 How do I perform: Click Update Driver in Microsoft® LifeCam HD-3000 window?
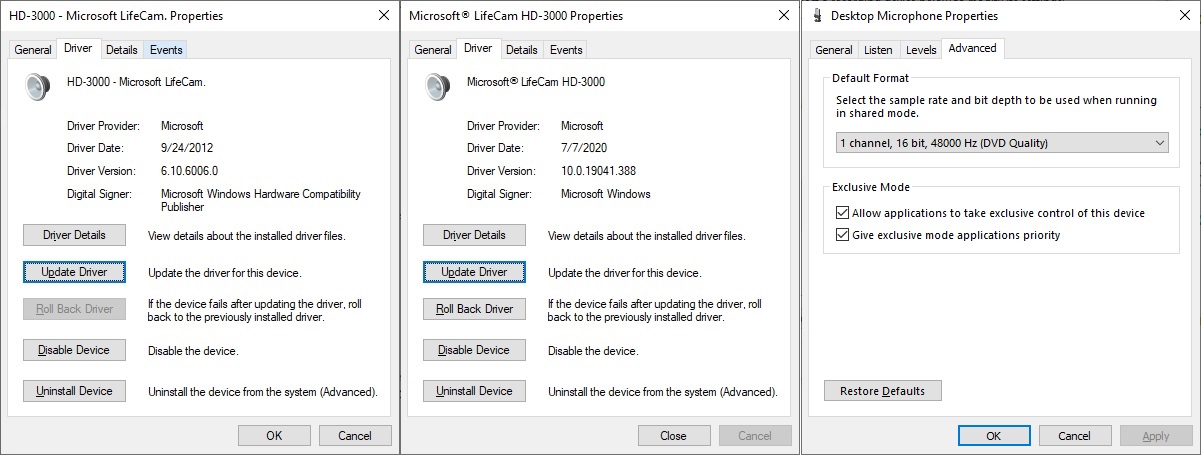pos(474,272)
